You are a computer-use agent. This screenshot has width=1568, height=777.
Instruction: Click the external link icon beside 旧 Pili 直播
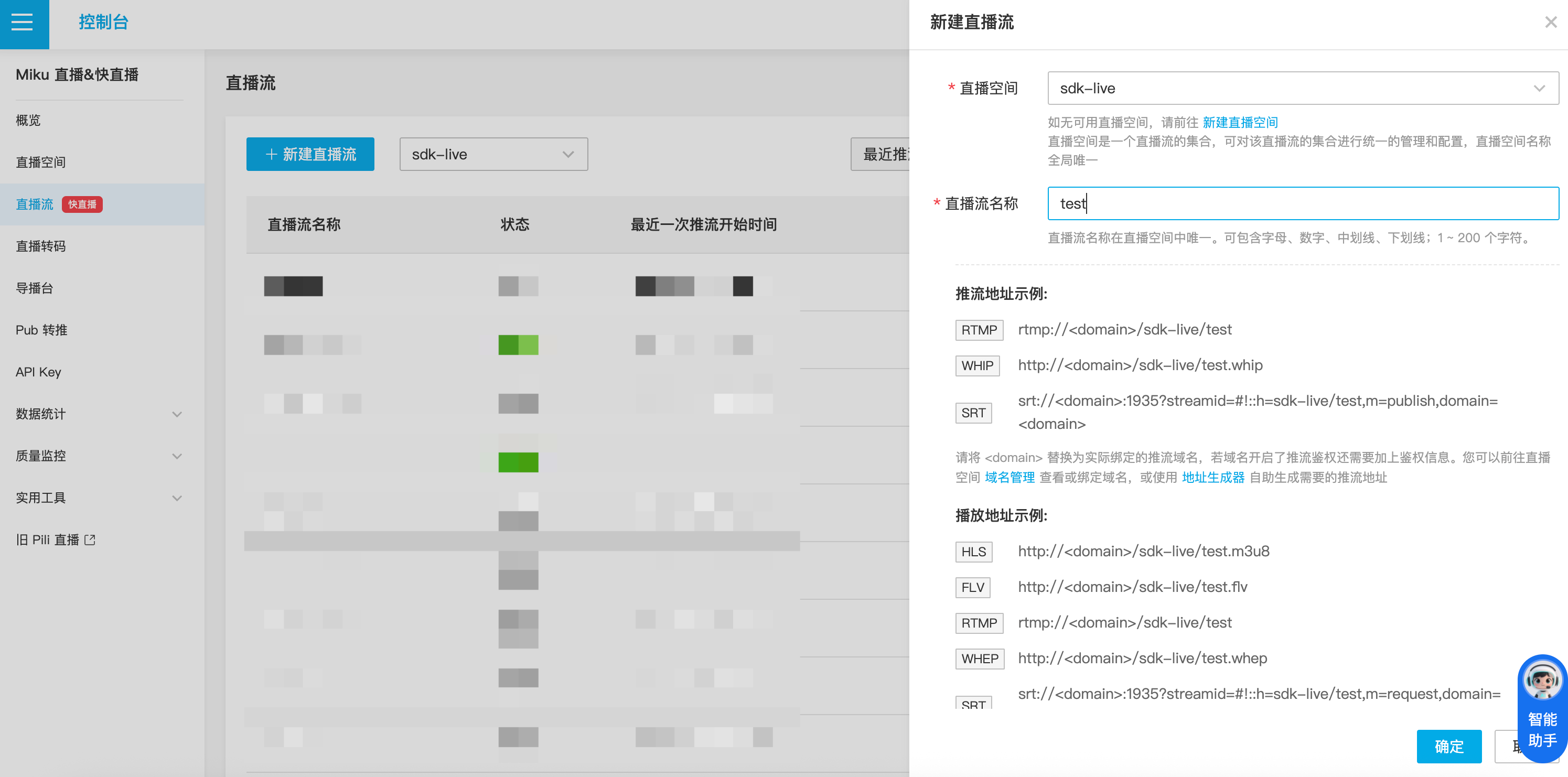click(90, 539)
